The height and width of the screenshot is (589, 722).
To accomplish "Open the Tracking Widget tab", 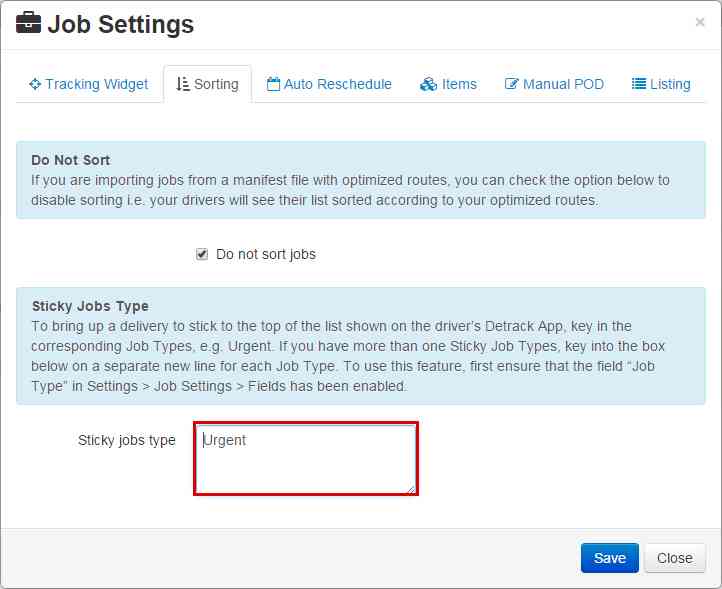I will [x=96, y=85].
